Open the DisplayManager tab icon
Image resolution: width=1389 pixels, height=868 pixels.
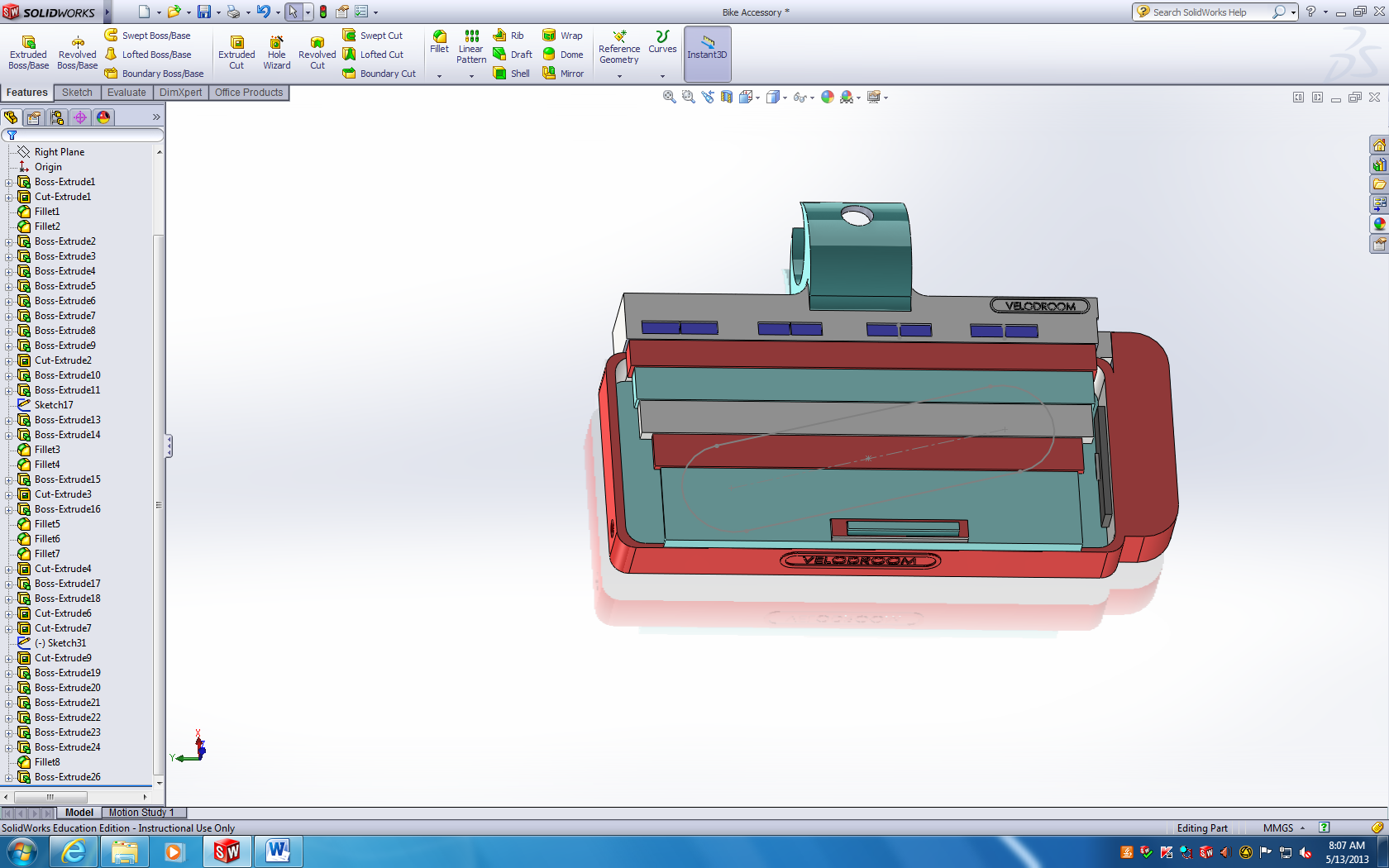[x=103, y=117]
